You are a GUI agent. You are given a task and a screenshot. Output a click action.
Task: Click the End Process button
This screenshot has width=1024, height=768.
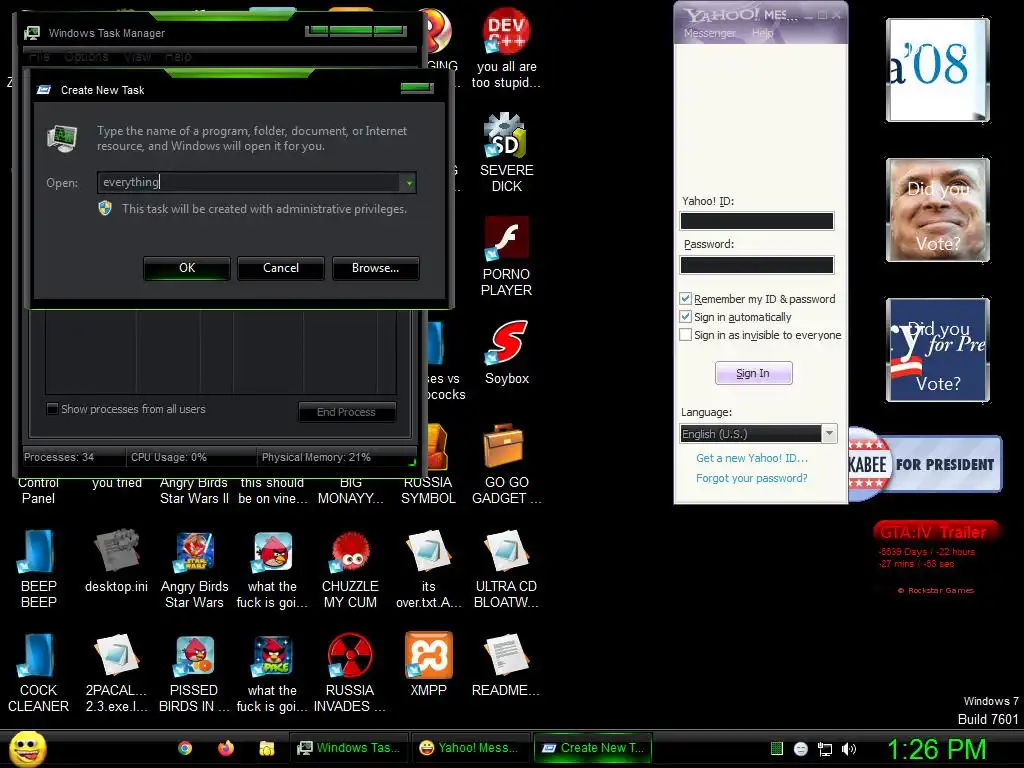(347, 412)
